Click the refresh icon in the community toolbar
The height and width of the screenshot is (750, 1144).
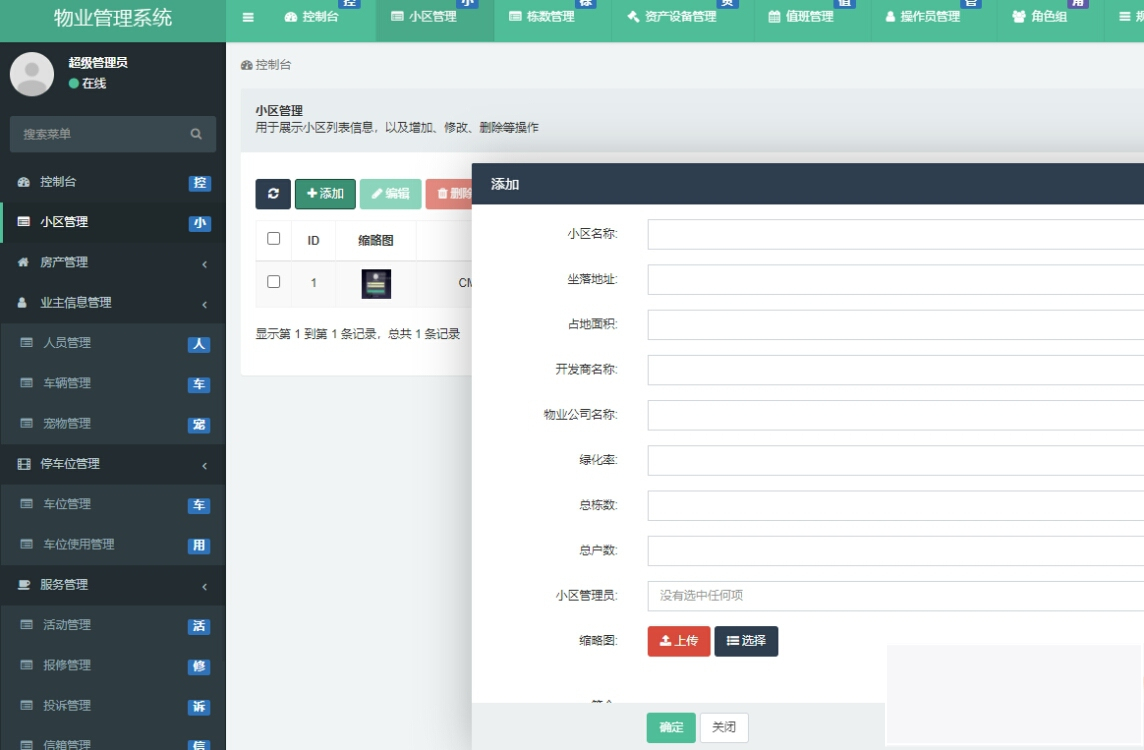click(x=272, y=194)
